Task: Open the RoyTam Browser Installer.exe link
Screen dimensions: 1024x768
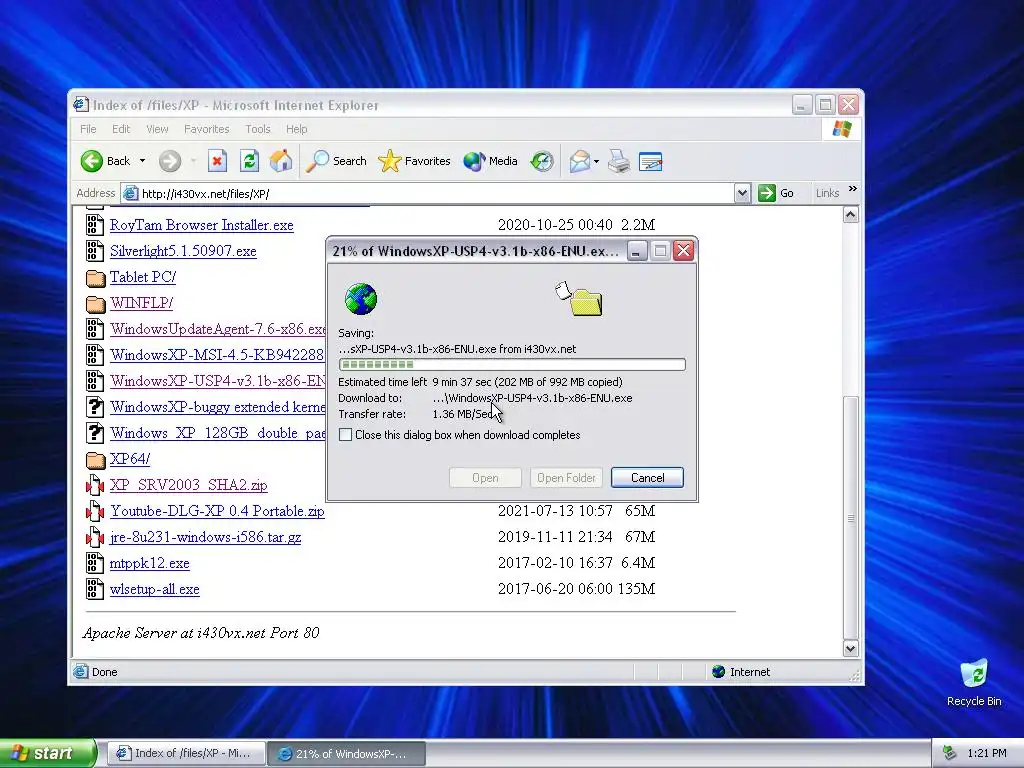Action: point(202,225)
